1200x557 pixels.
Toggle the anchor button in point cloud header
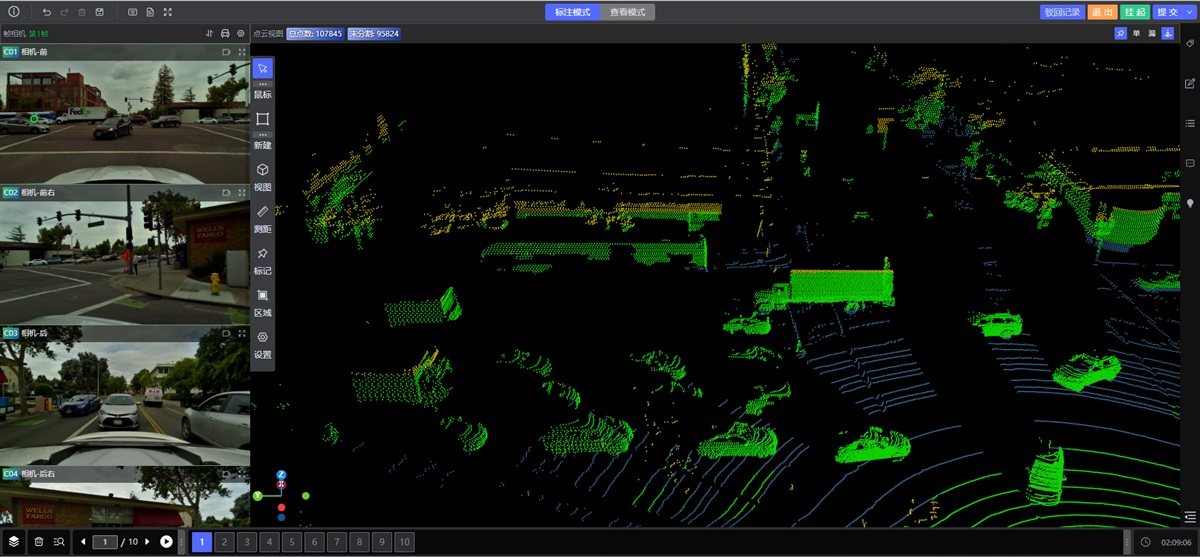click(1168, 33)
